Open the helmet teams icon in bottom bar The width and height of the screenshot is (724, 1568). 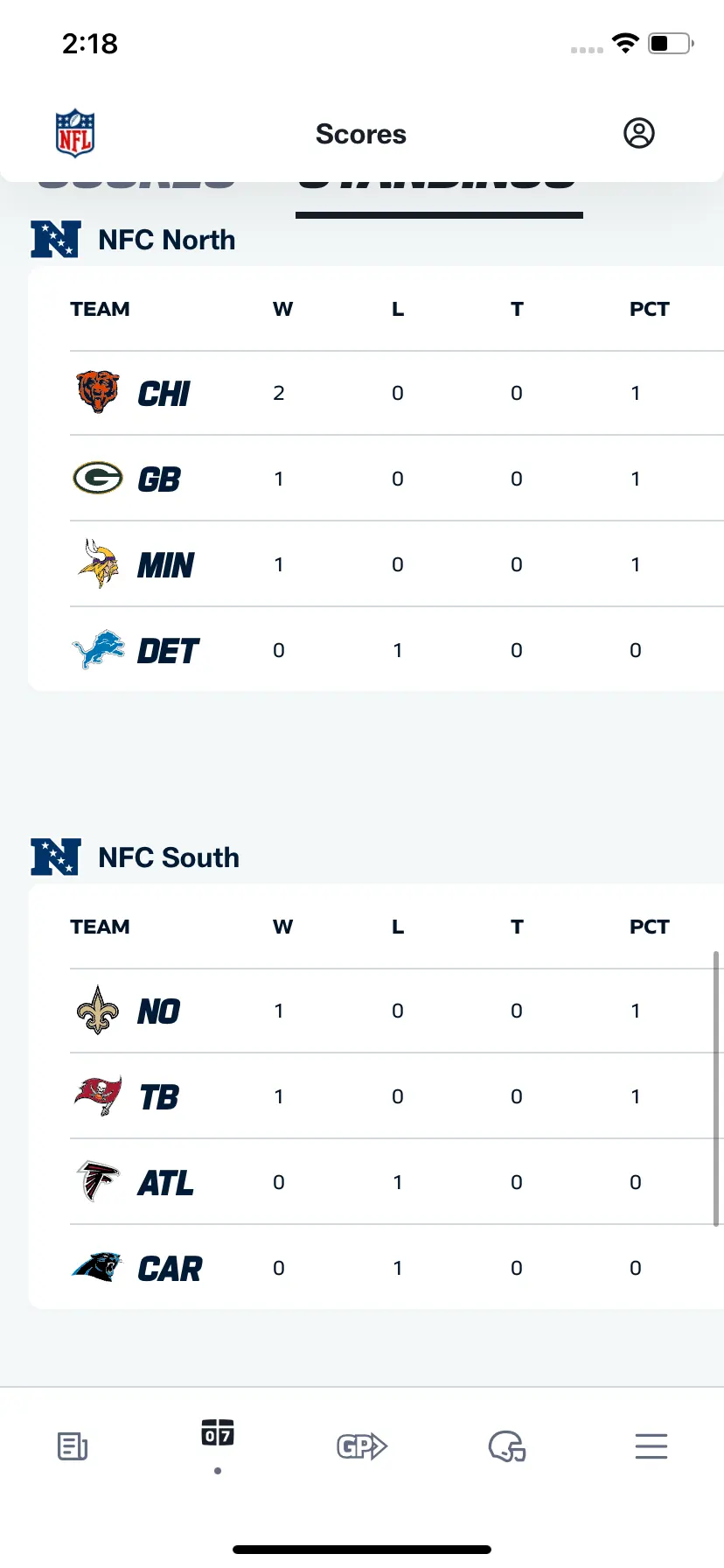(x=507, y=1446)
